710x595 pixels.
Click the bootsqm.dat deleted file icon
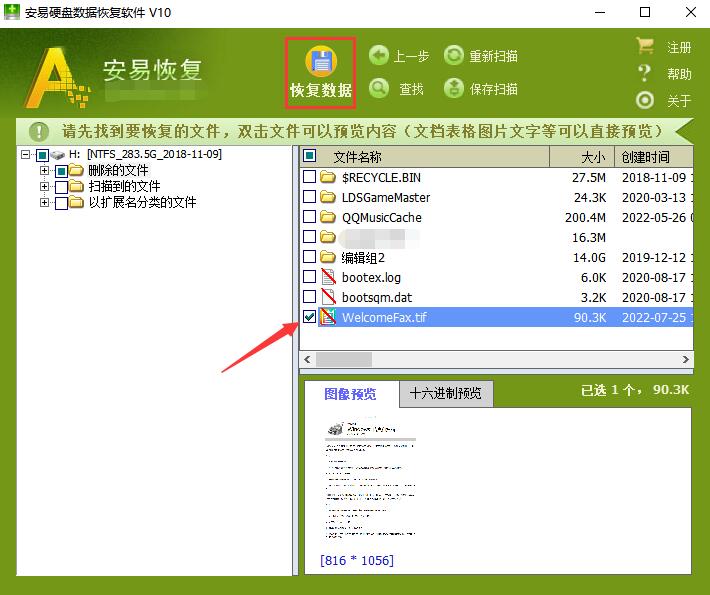[x=328, y=297]
